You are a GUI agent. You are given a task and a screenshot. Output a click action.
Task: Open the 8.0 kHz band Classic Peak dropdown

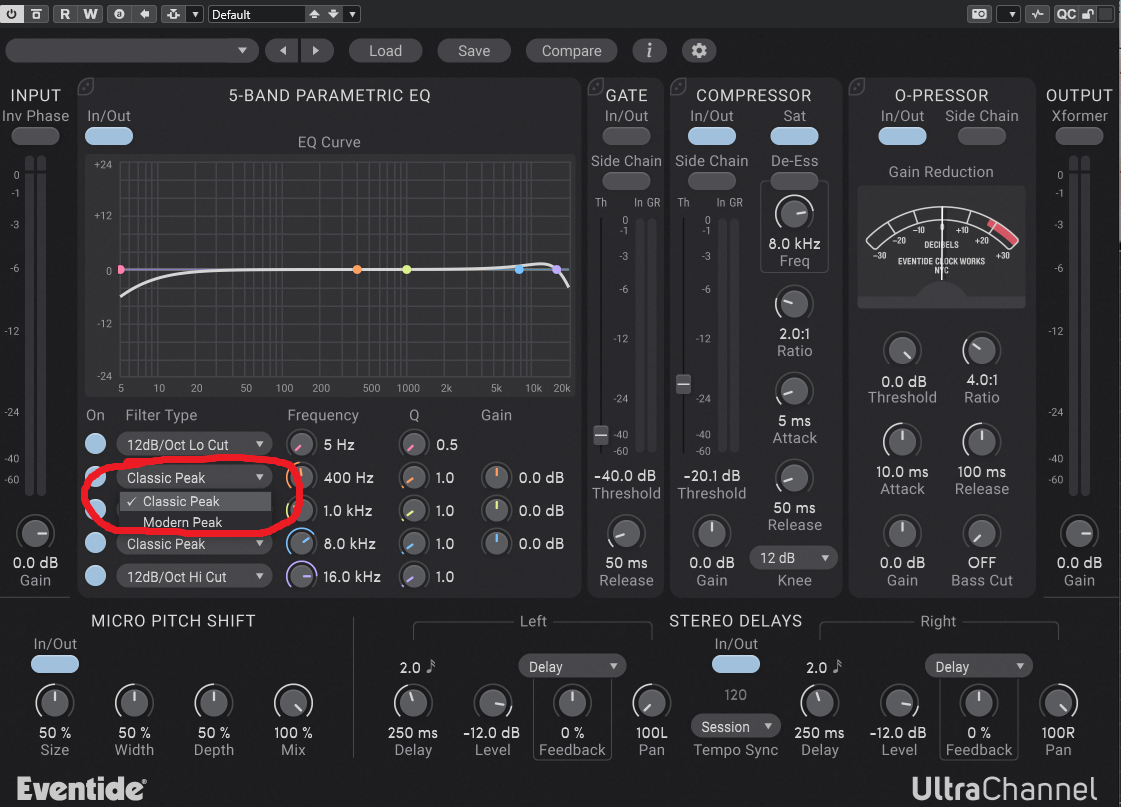point(194,544)
